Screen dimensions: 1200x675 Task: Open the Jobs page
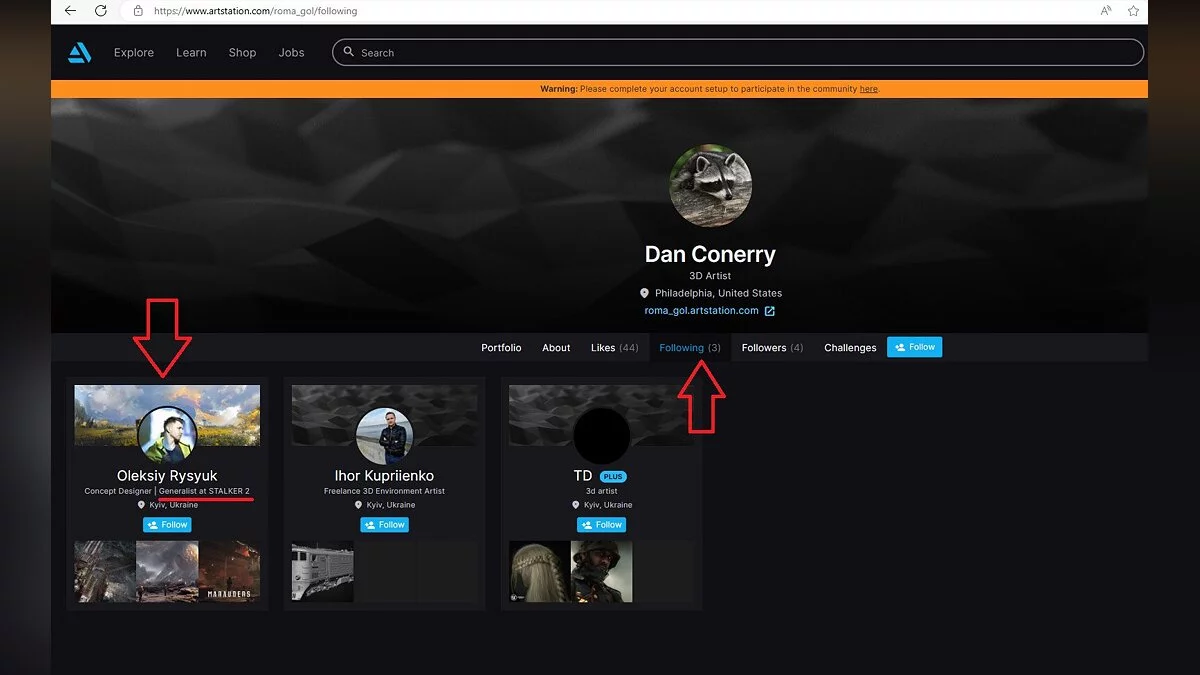(291, 53)
